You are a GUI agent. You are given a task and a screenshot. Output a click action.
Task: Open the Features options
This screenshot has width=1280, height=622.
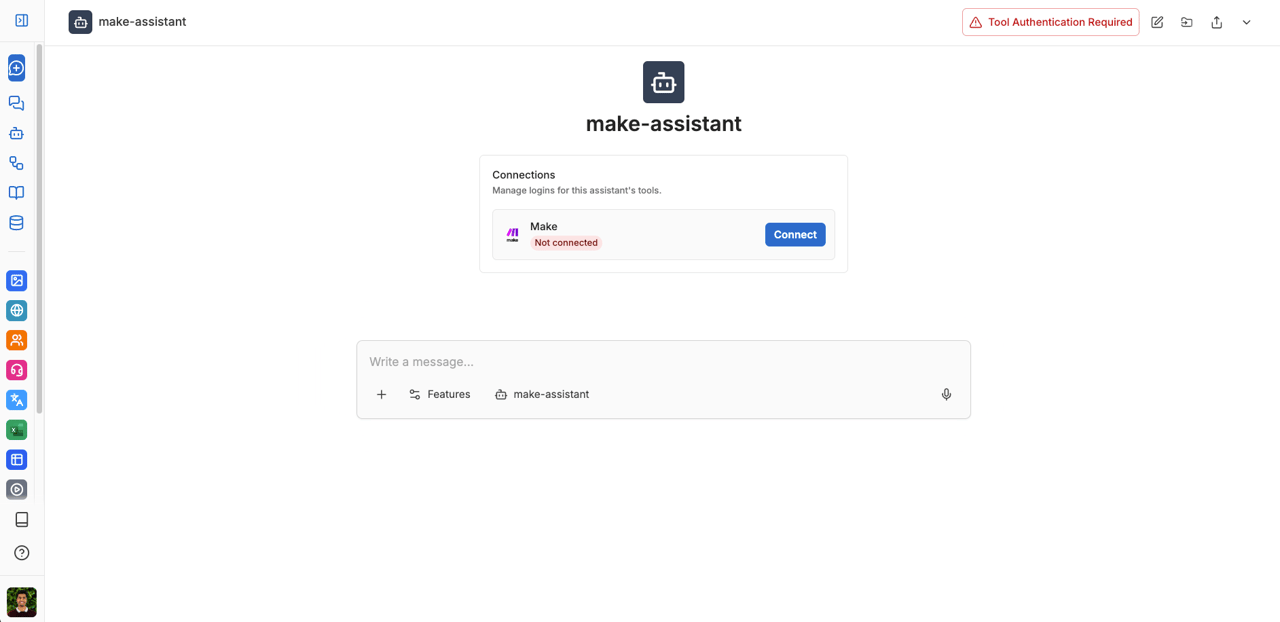point(439,395)
